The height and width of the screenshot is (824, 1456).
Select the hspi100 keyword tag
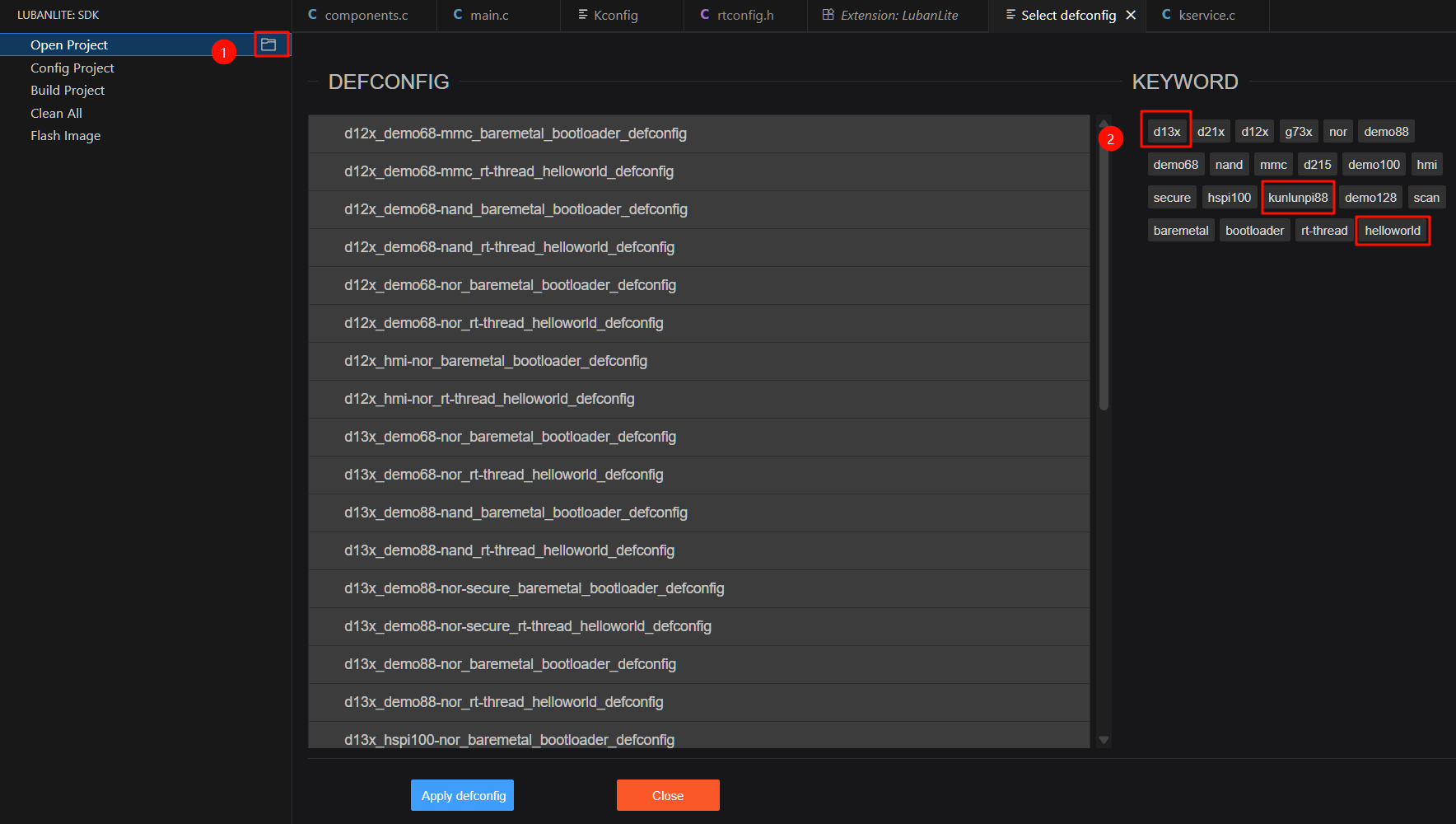(1229, 197)
